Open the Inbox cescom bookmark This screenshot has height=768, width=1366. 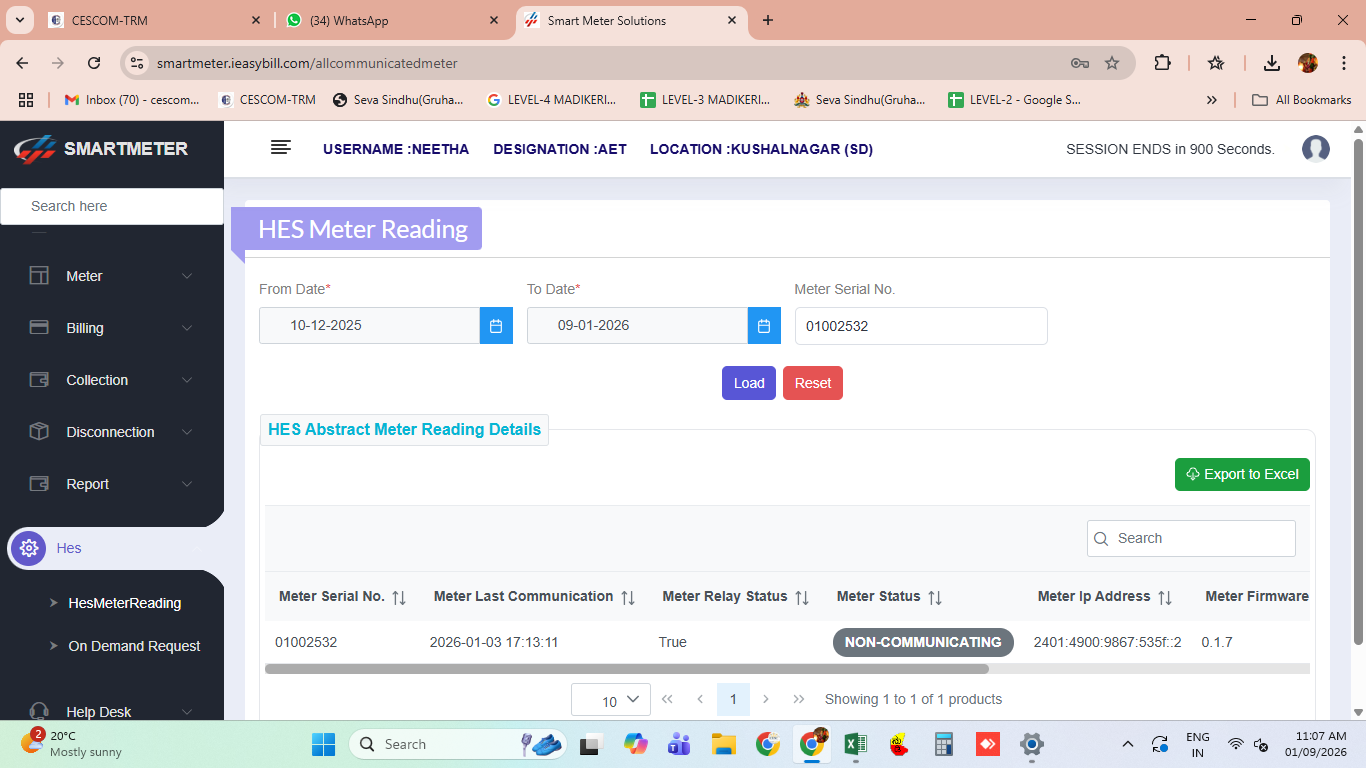tap(132, 100)
